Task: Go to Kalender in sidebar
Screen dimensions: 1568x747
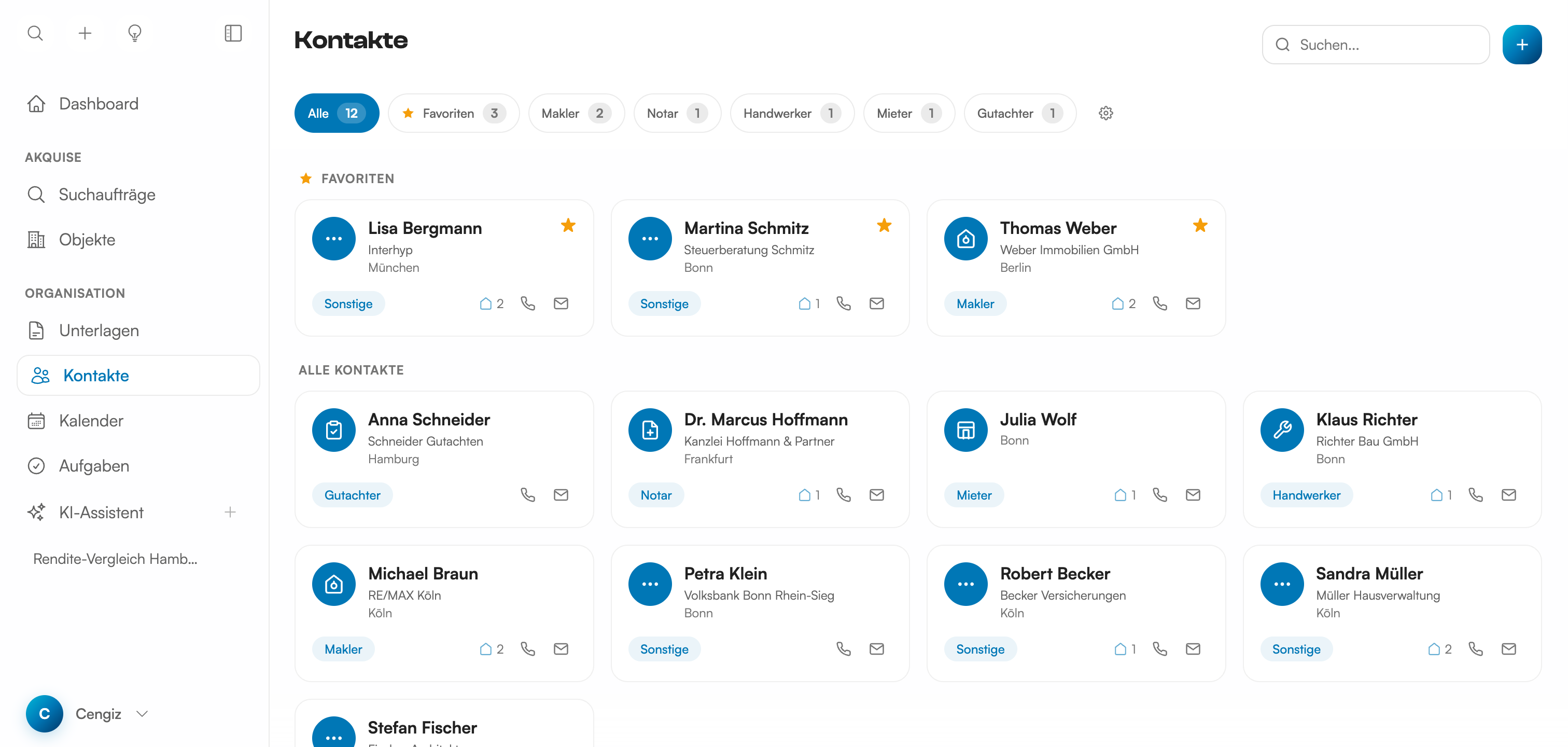Action: coord(91,421)
